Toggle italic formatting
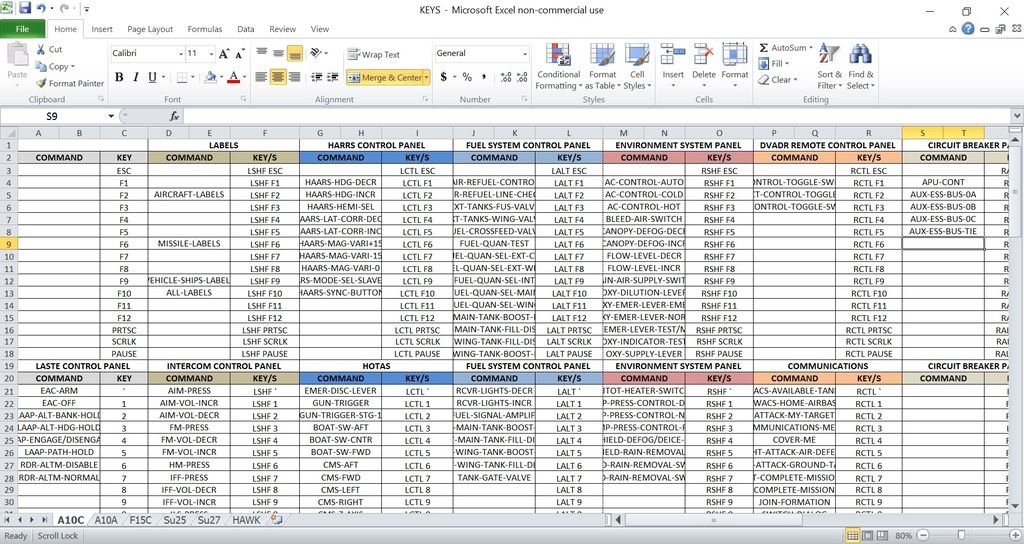The width and height of the screenshot is (1024, 544). pos(136,77)
